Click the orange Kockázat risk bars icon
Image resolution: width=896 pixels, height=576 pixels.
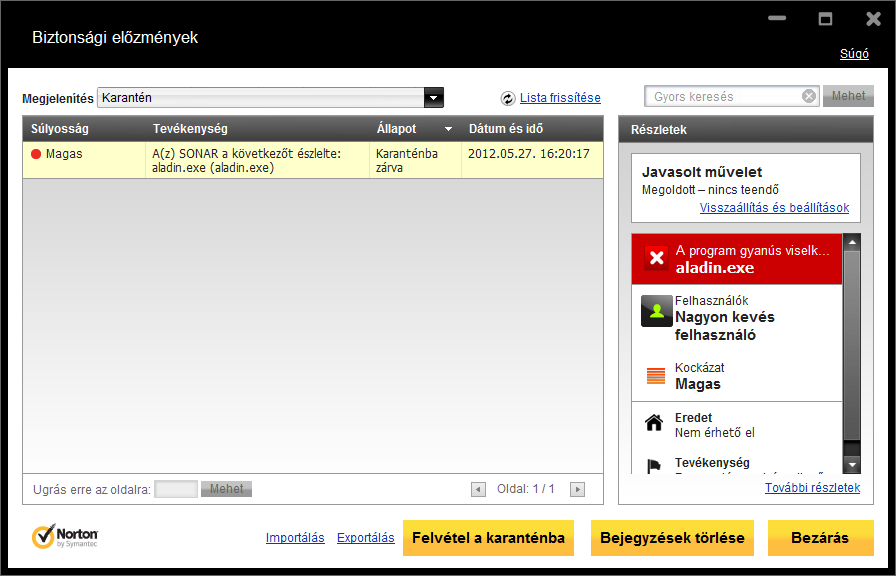point(656,375)
